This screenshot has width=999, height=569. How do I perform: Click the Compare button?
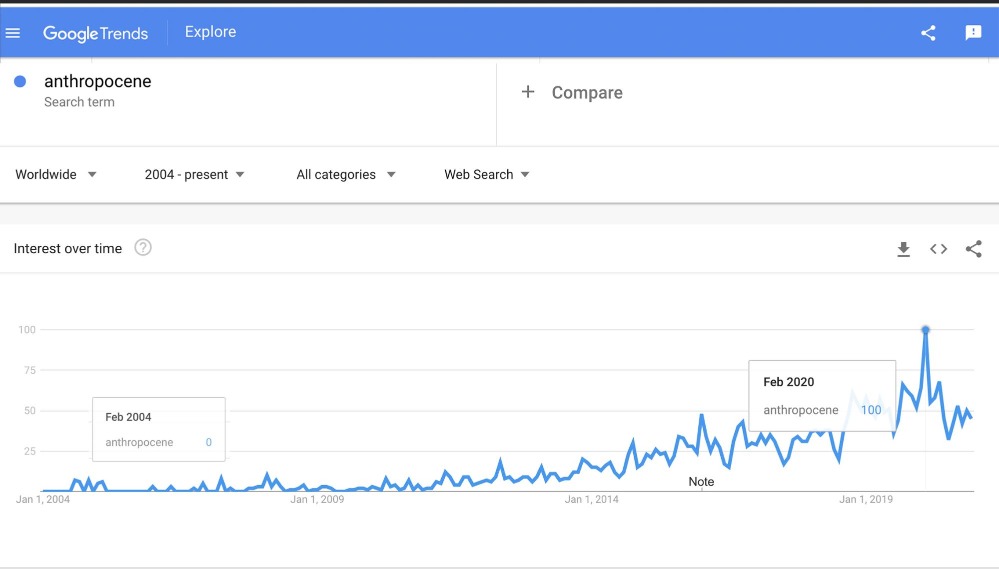pyautogui.click(x=586, y=93)
